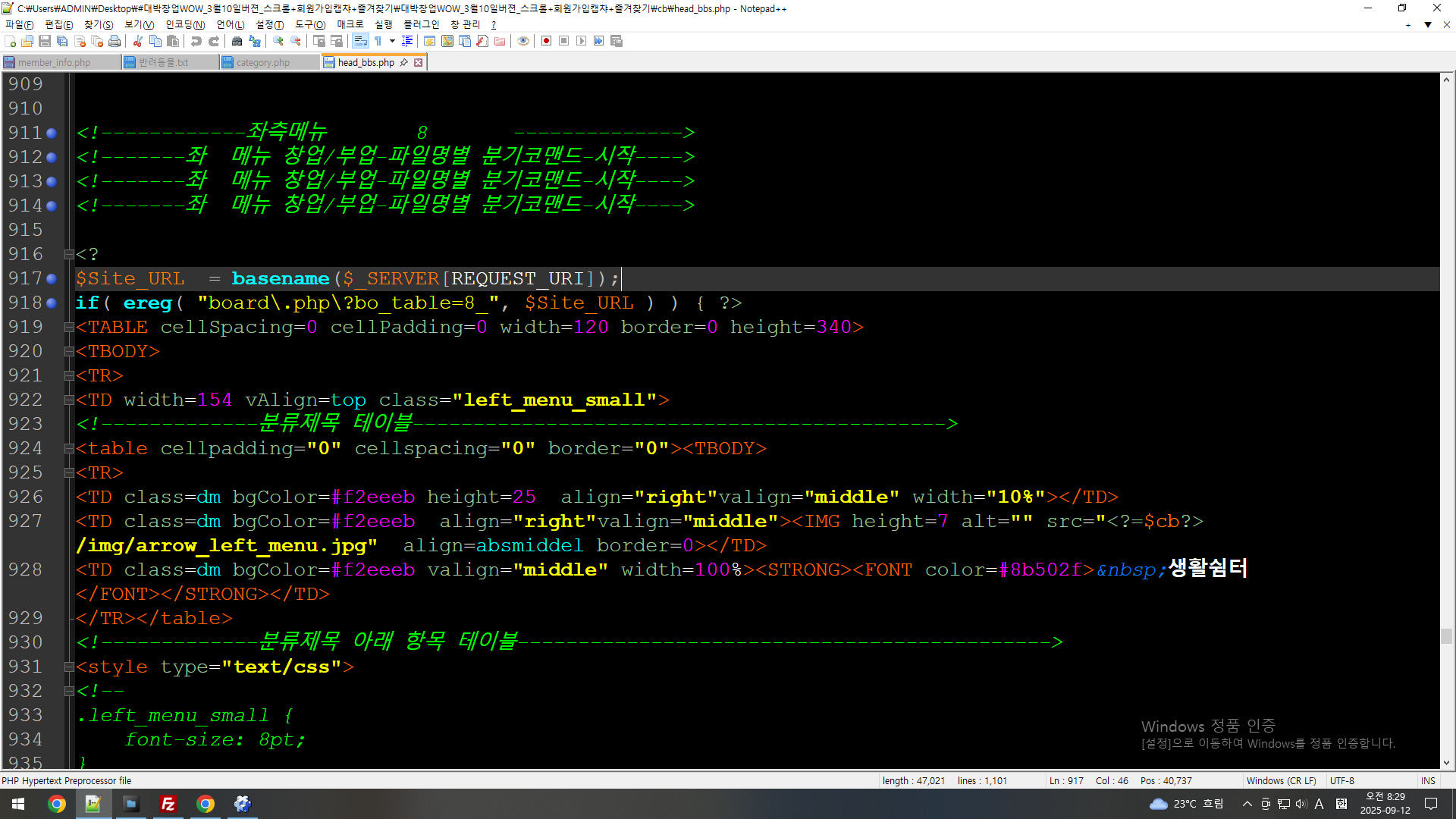This screenshot has height=819, width=1456.
Task: Collapse the TBODY fold at line 920
Action: (69, 351)
